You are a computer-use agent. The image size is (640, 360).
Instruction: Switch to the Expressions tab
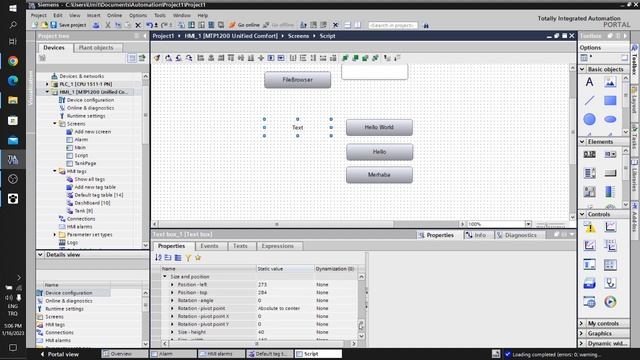coord(278,246)
